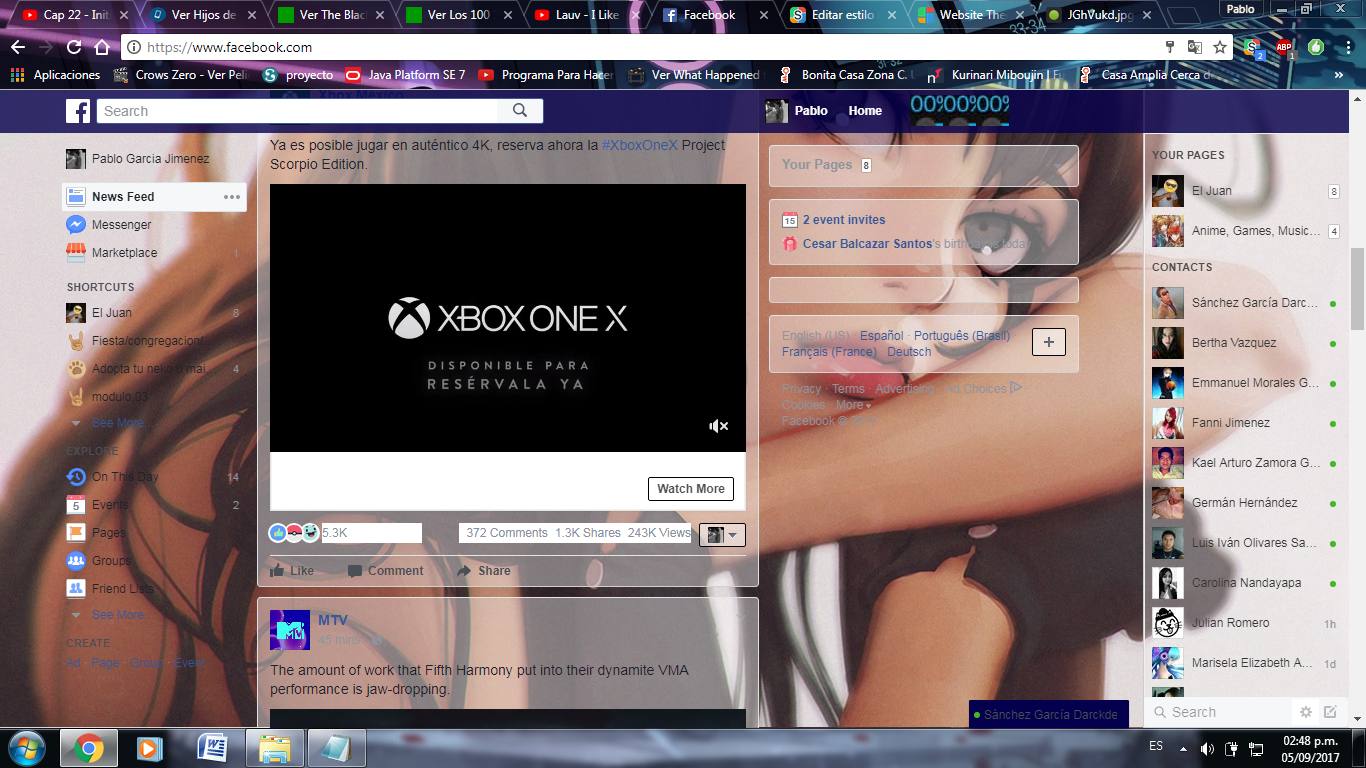View 2 event invites

click(844, 220)
